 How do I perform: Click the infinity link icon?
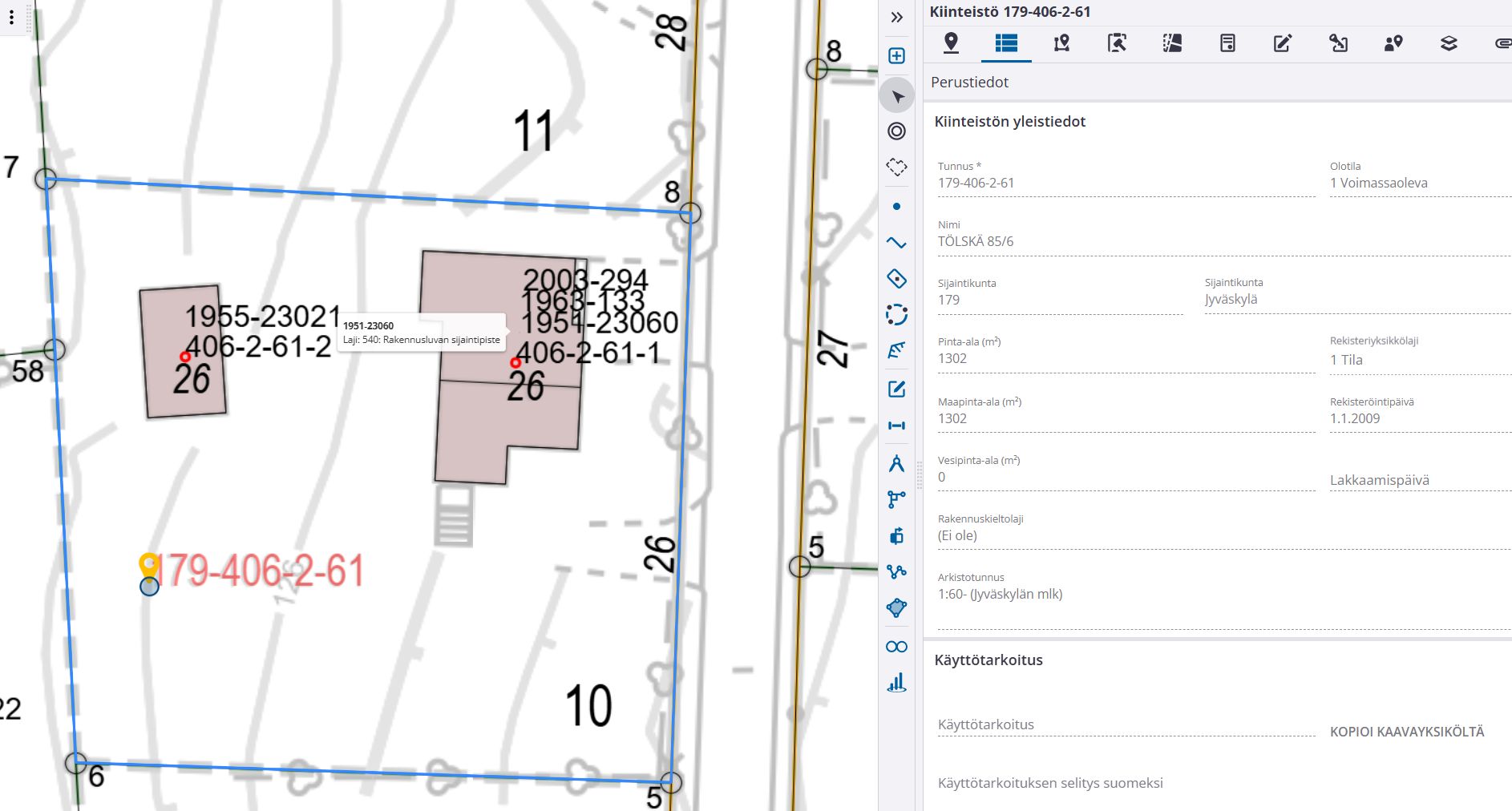pos(896,647)
